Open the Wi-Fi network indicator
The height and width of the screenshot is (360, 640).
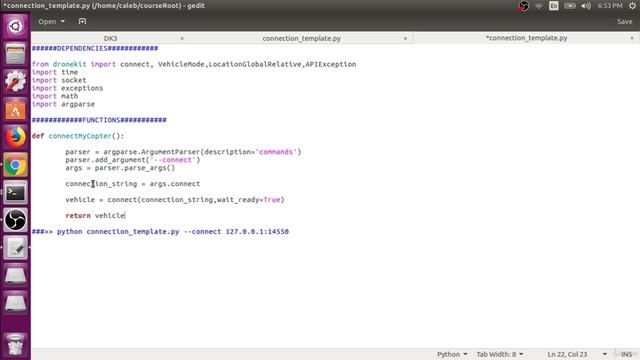(539, 6)
